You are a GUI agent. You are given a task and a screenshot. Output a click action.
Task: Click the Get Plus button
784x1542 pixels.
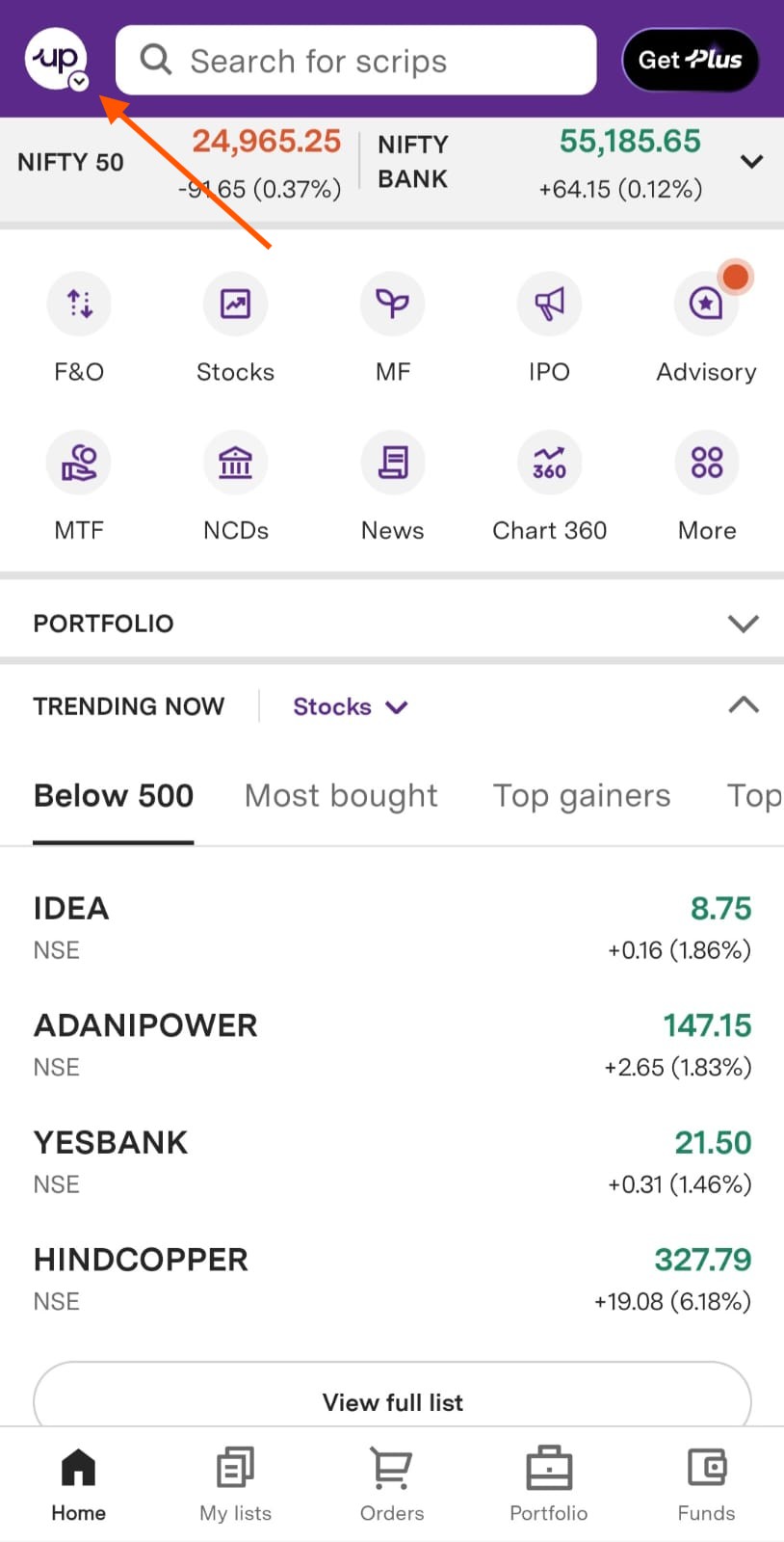coord(690,60)
